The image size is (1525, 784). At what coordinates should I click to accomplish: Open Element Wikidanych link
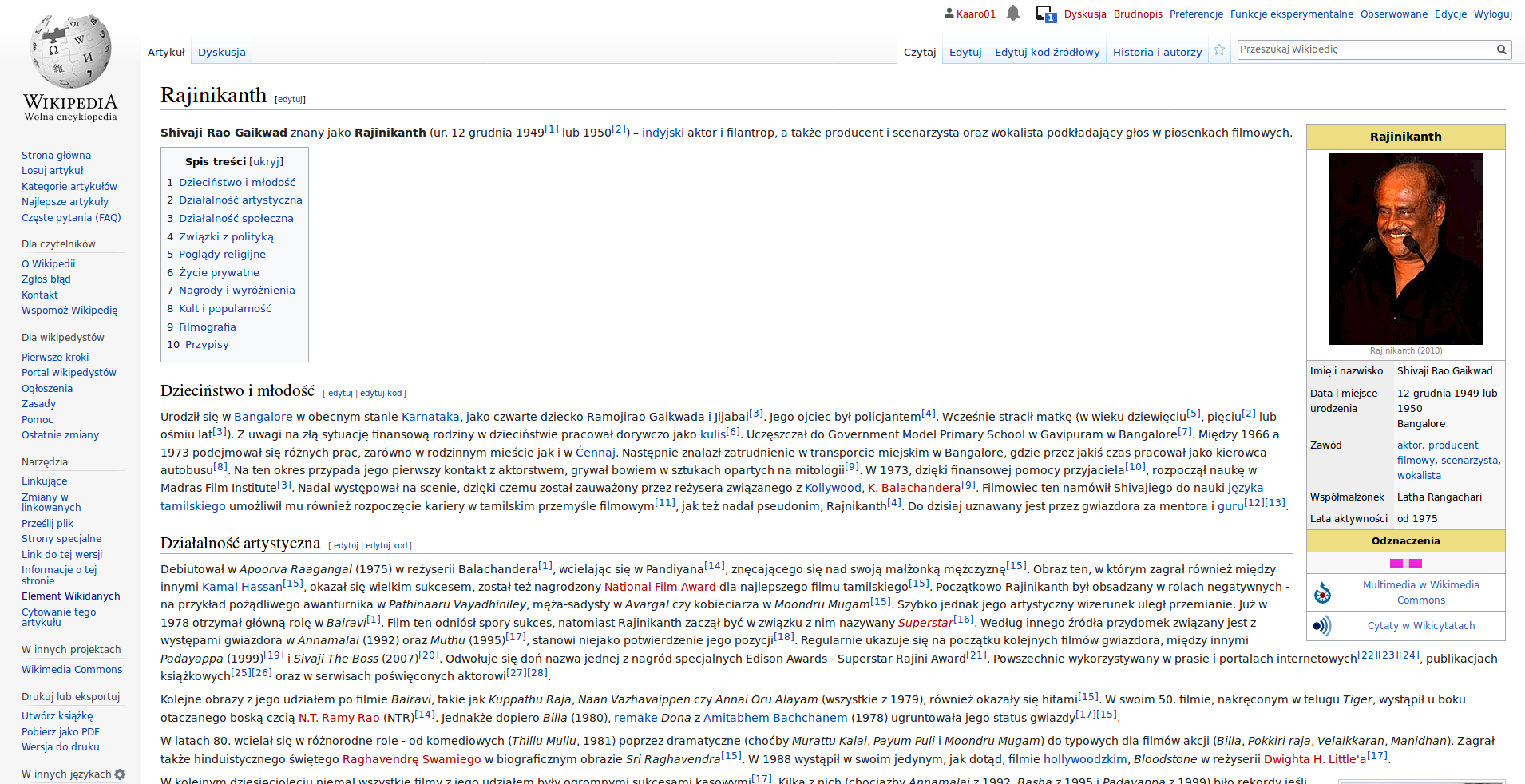70,596
